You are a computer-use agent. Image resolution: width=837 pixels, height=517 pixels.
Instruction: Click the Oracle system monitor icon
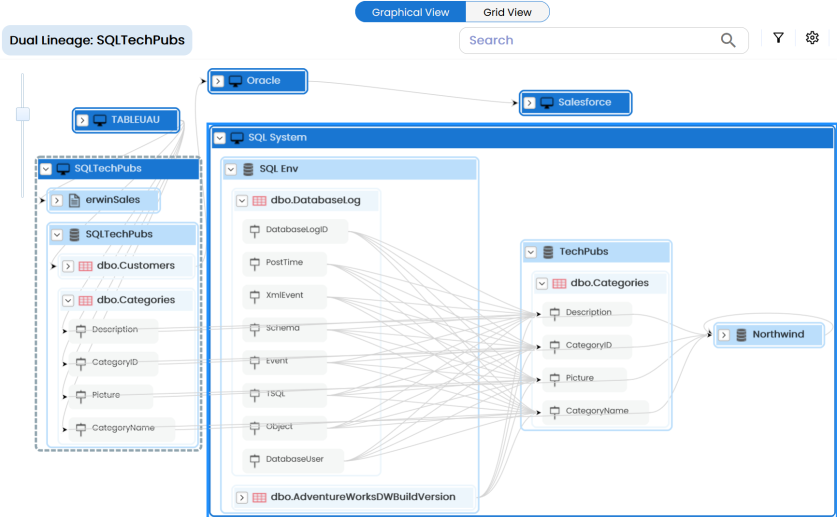(235, 81)
